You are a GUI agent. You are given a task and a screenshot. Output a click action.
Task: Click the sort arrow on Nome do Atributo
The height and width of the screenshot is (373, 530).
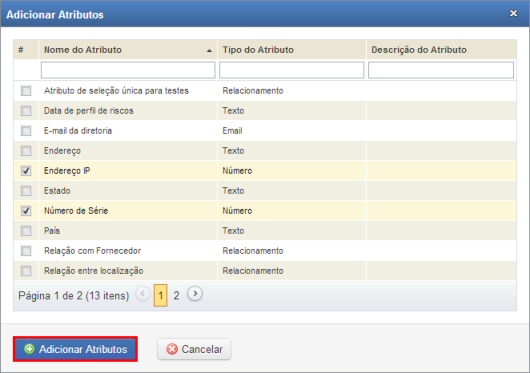[209, 51]
